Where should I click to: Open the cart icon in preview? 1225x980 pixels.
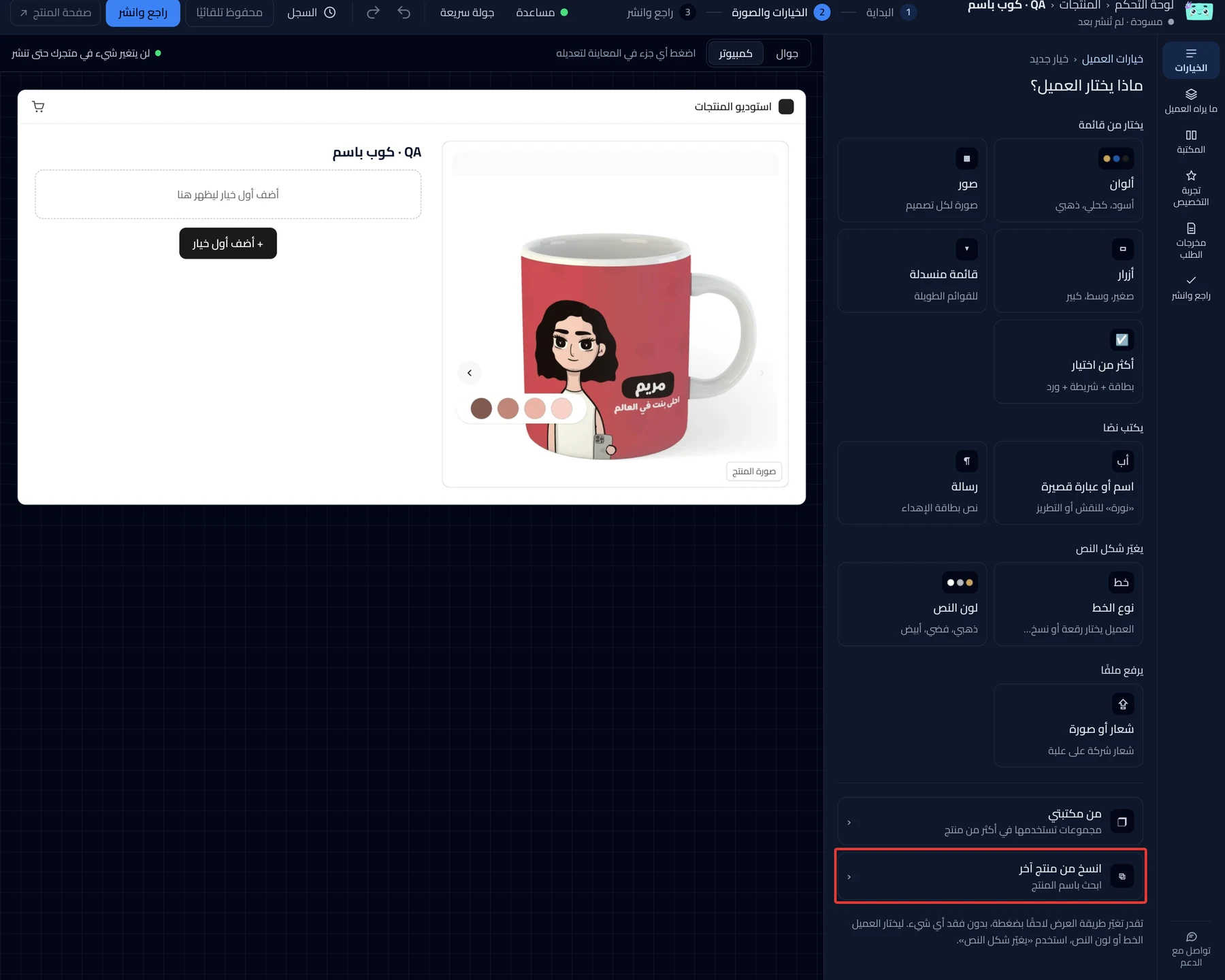click(38, 106)
